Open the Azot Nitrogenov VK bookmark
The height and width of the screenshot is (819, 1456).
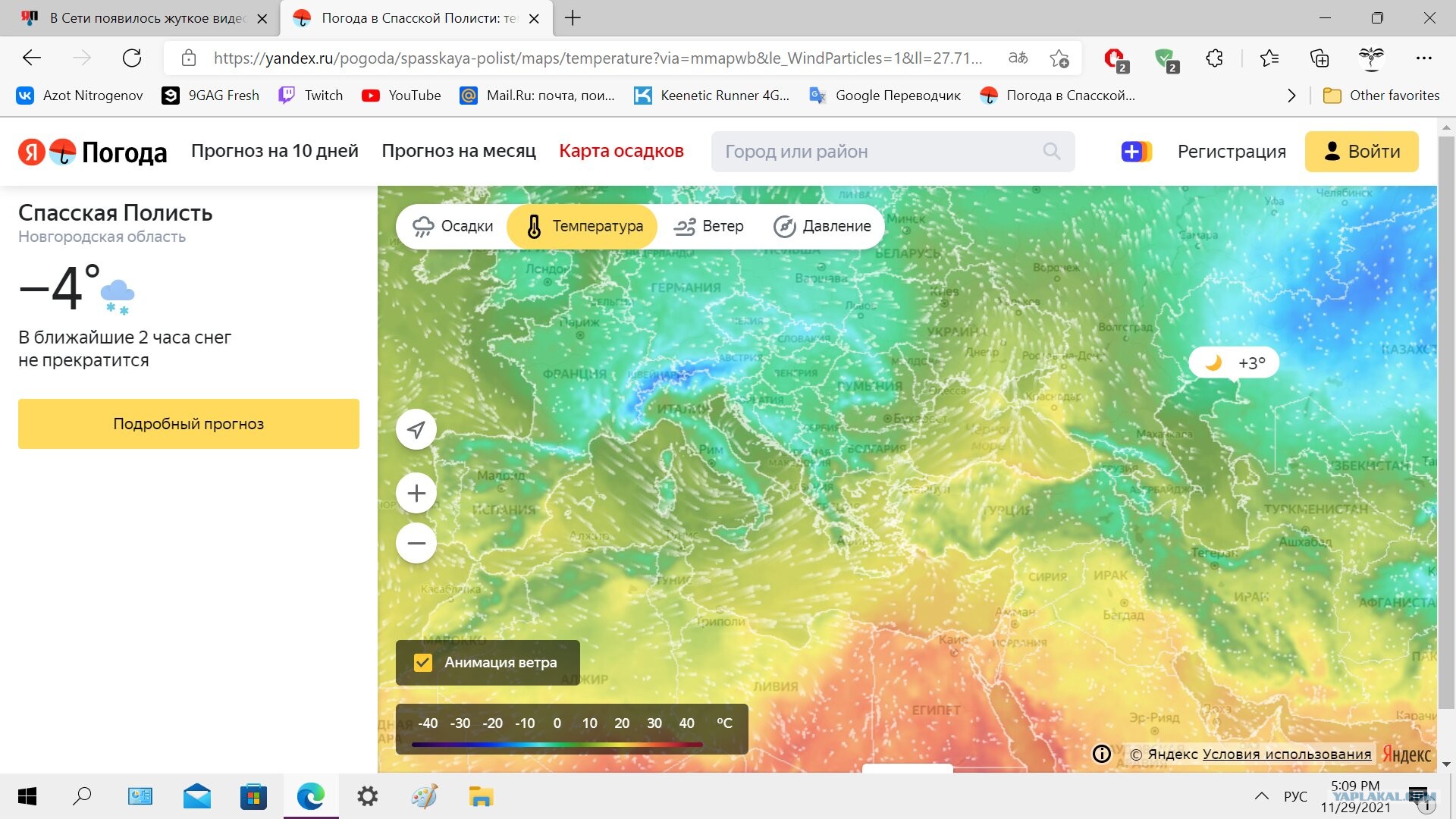pyautogui.click(x=80, y=96)
